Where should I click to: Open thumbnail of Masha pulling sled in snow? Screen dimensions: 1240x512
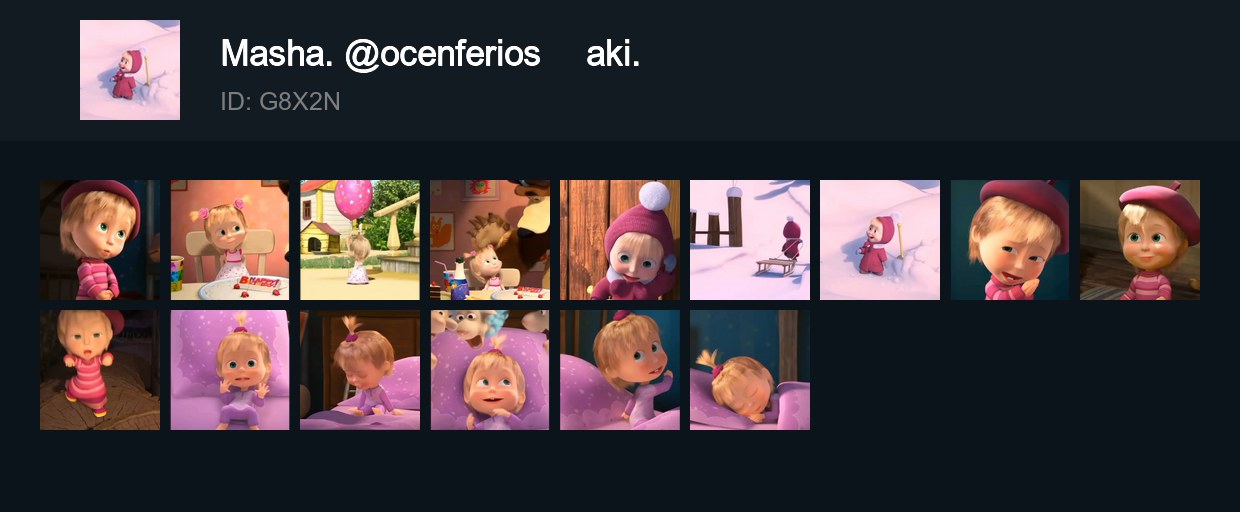[750, 240]
